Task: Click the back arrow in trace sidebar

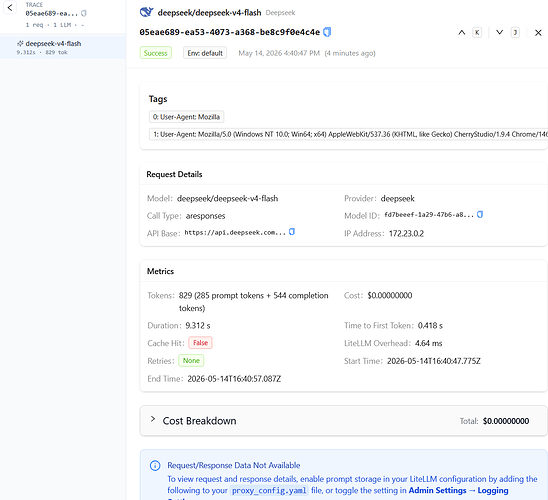Action: pos(10,7)
